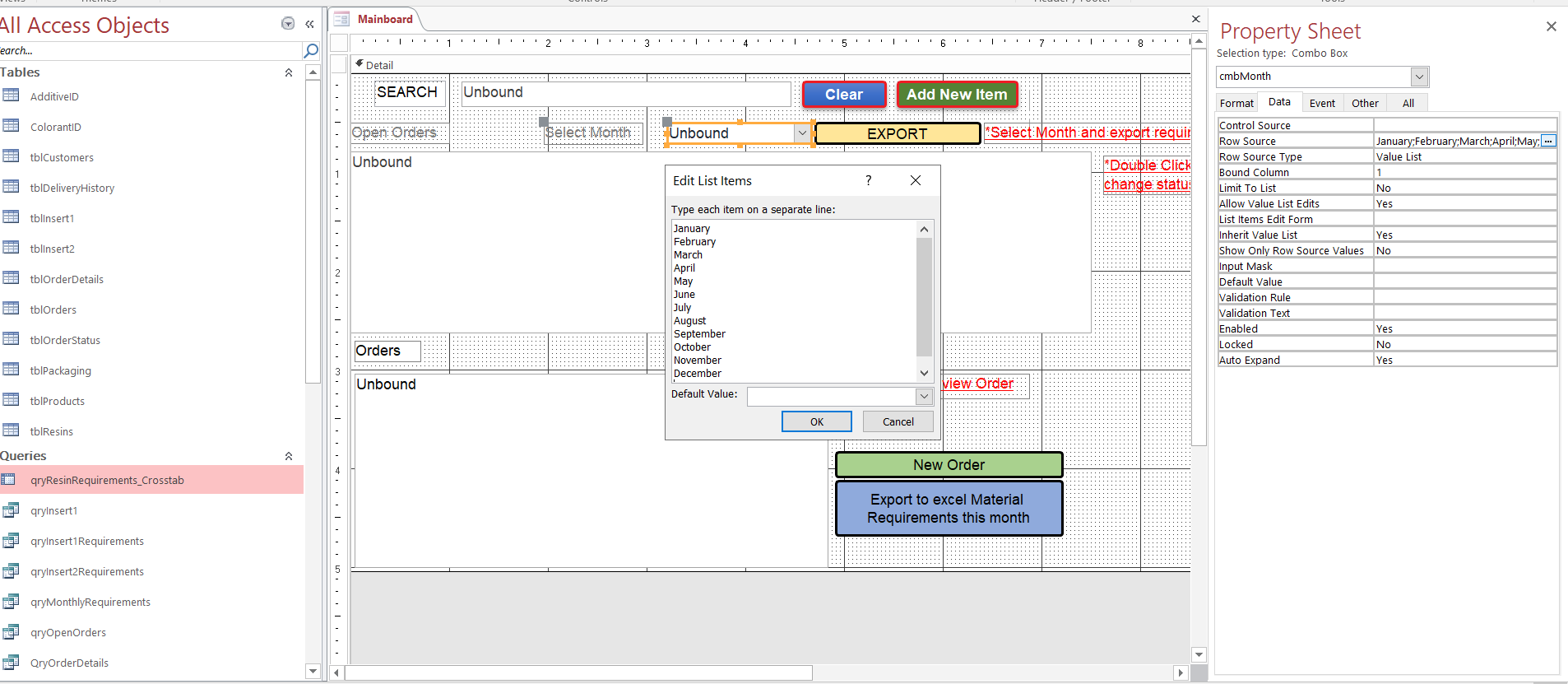Click the Detail section selector arrow
The width and height of the screenshot is (1568, 684).
click(x=360, y=64)
